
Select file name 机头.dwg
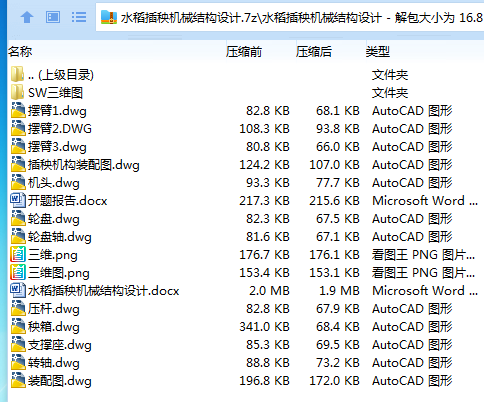tap(54, 183)
